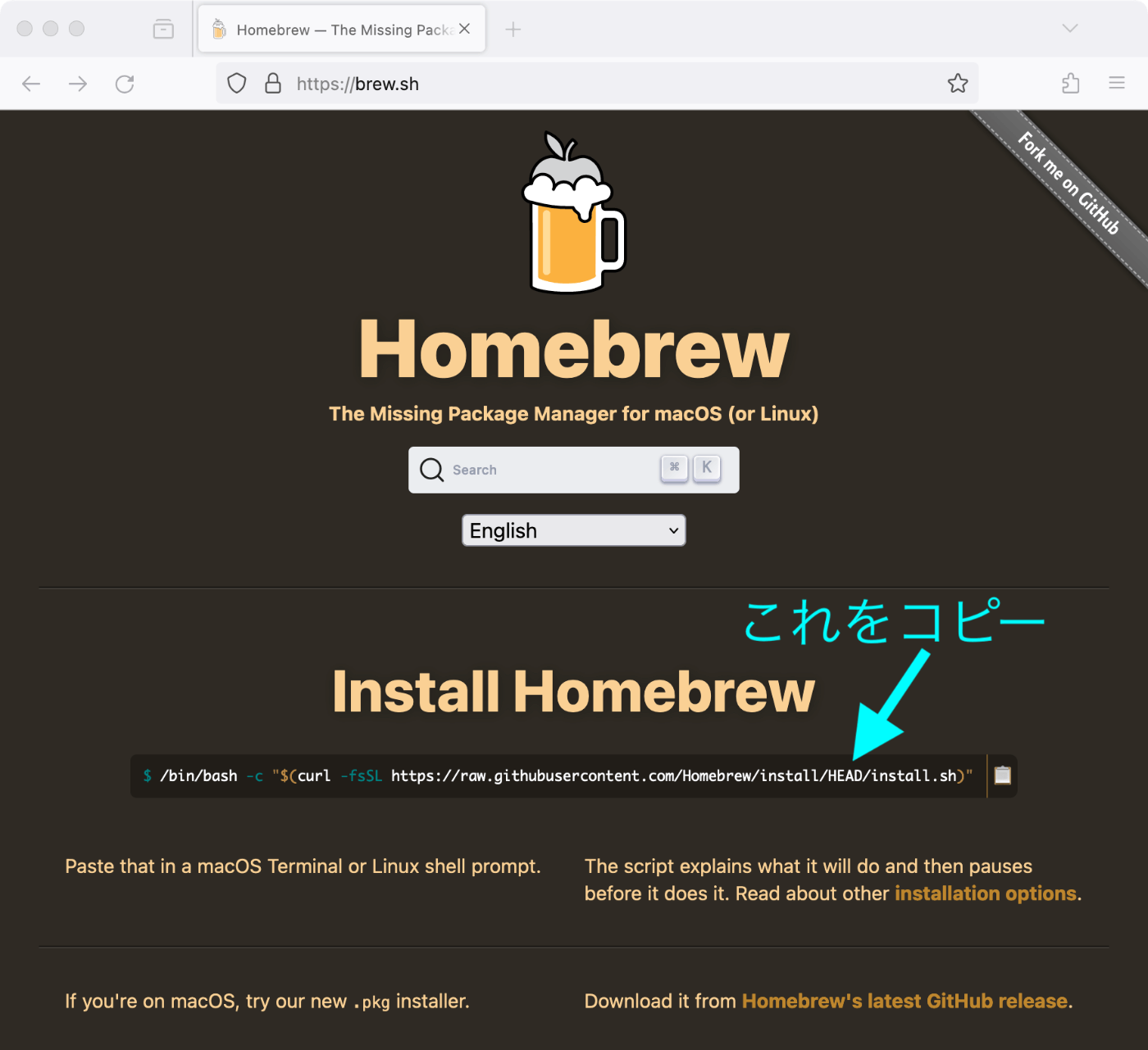The image size is (1148, 1050).
Task: Focus the brew.sh address bar
Action: click(x=597, y=84)
